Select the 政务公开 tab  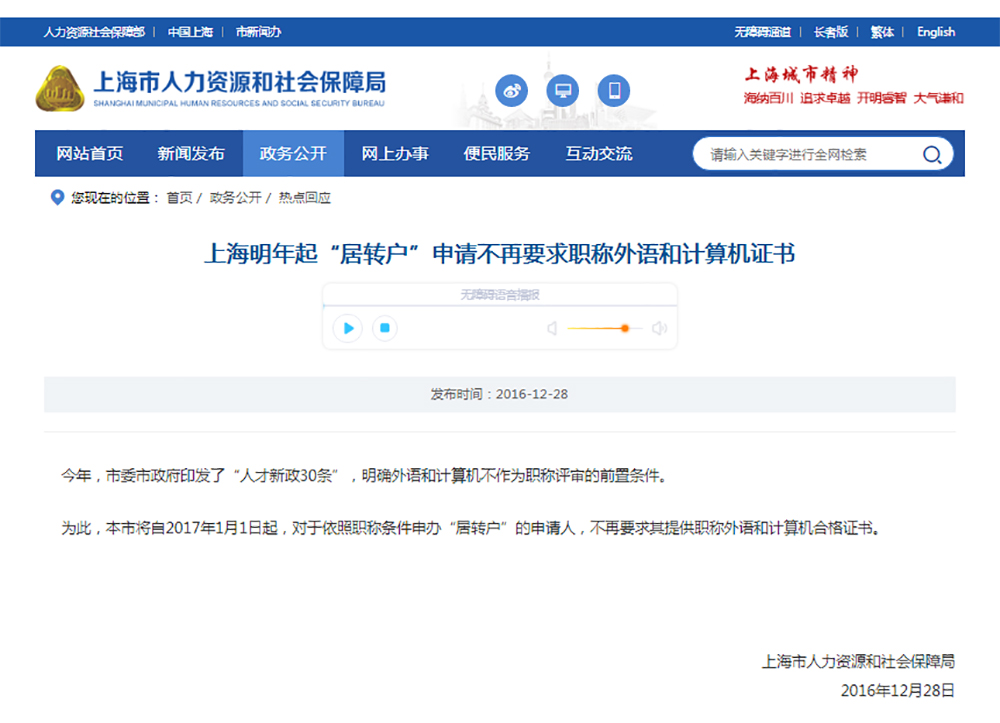(293, 154)
